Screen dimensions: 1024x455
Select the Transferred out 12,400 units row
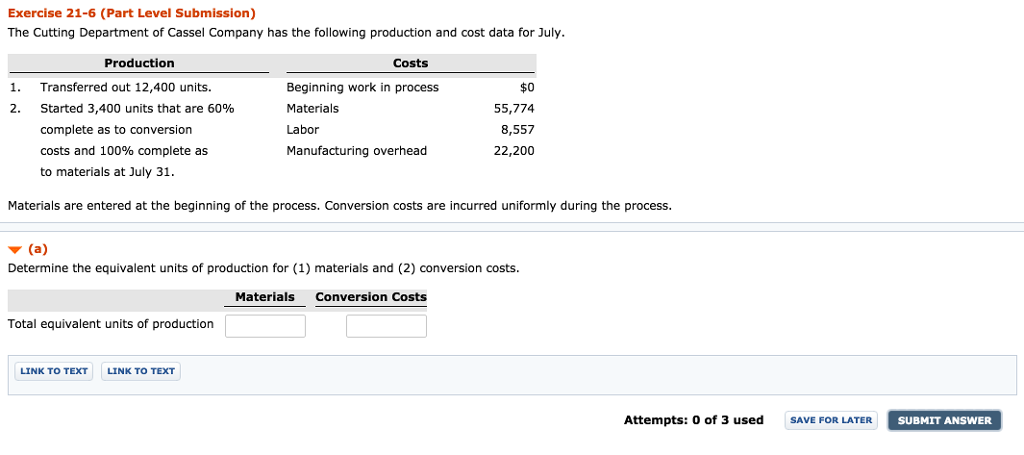coord(125,87)
